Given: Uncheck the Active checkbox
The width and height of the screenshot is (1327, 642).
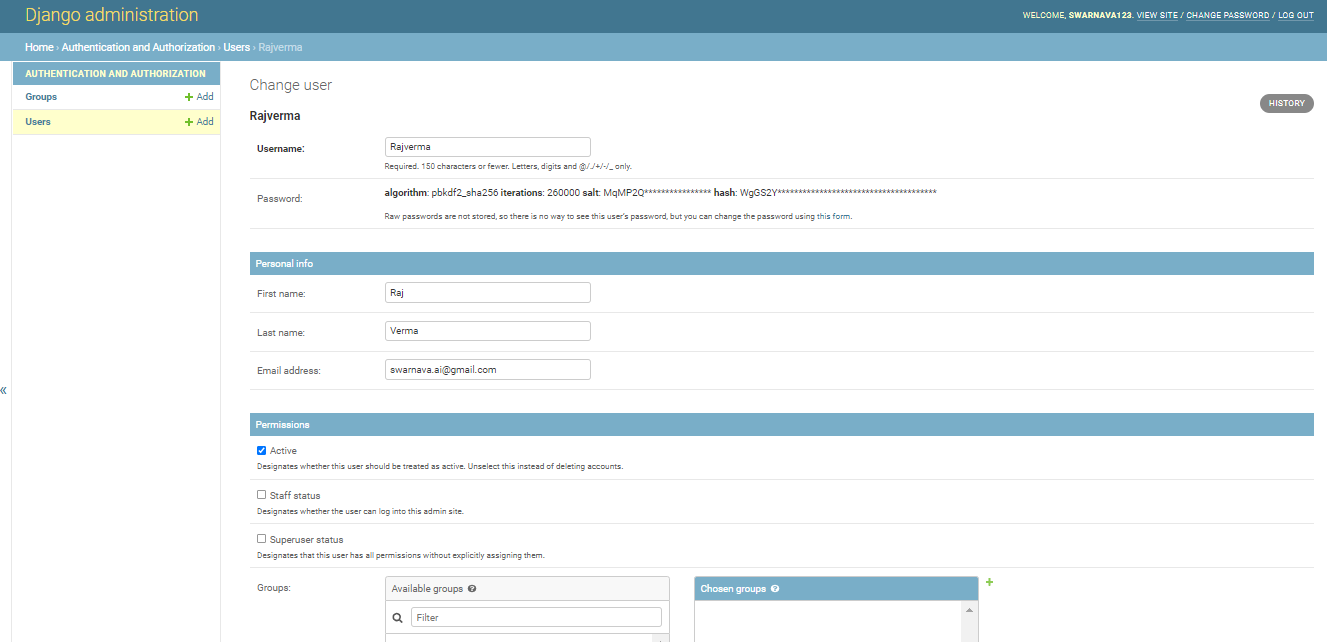Looking at the screenshot, I should pyautogui.click(x=262, y=451).
